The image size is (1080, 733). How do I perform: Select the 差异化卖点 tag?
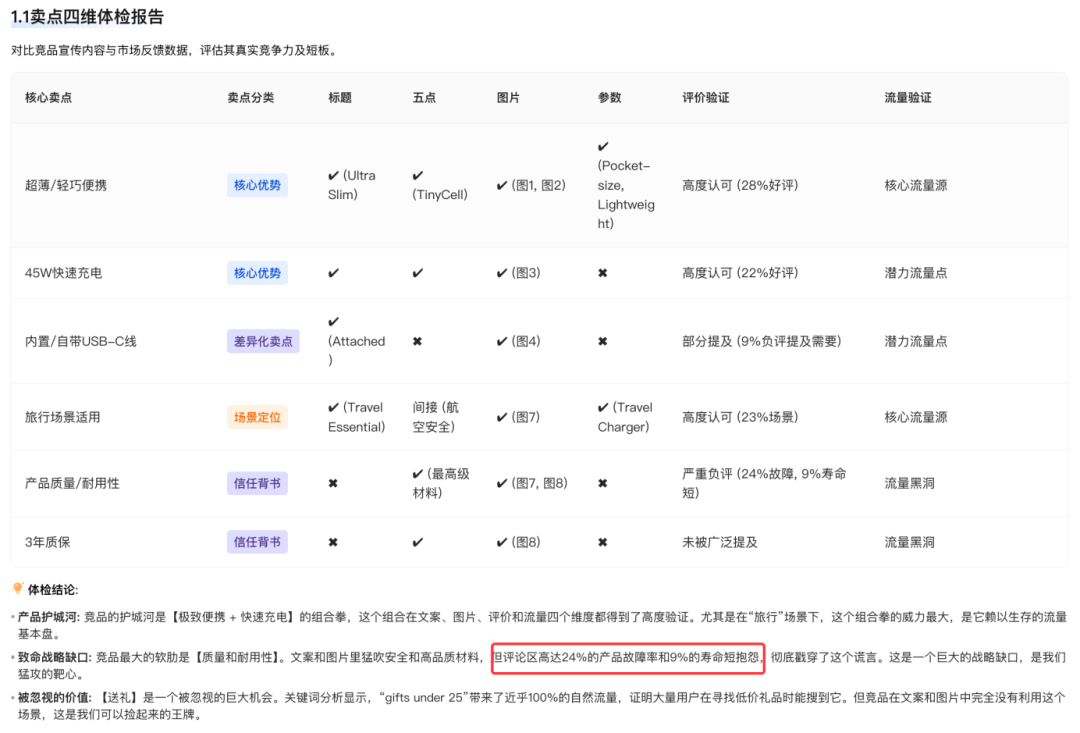(x=263, y=340)
